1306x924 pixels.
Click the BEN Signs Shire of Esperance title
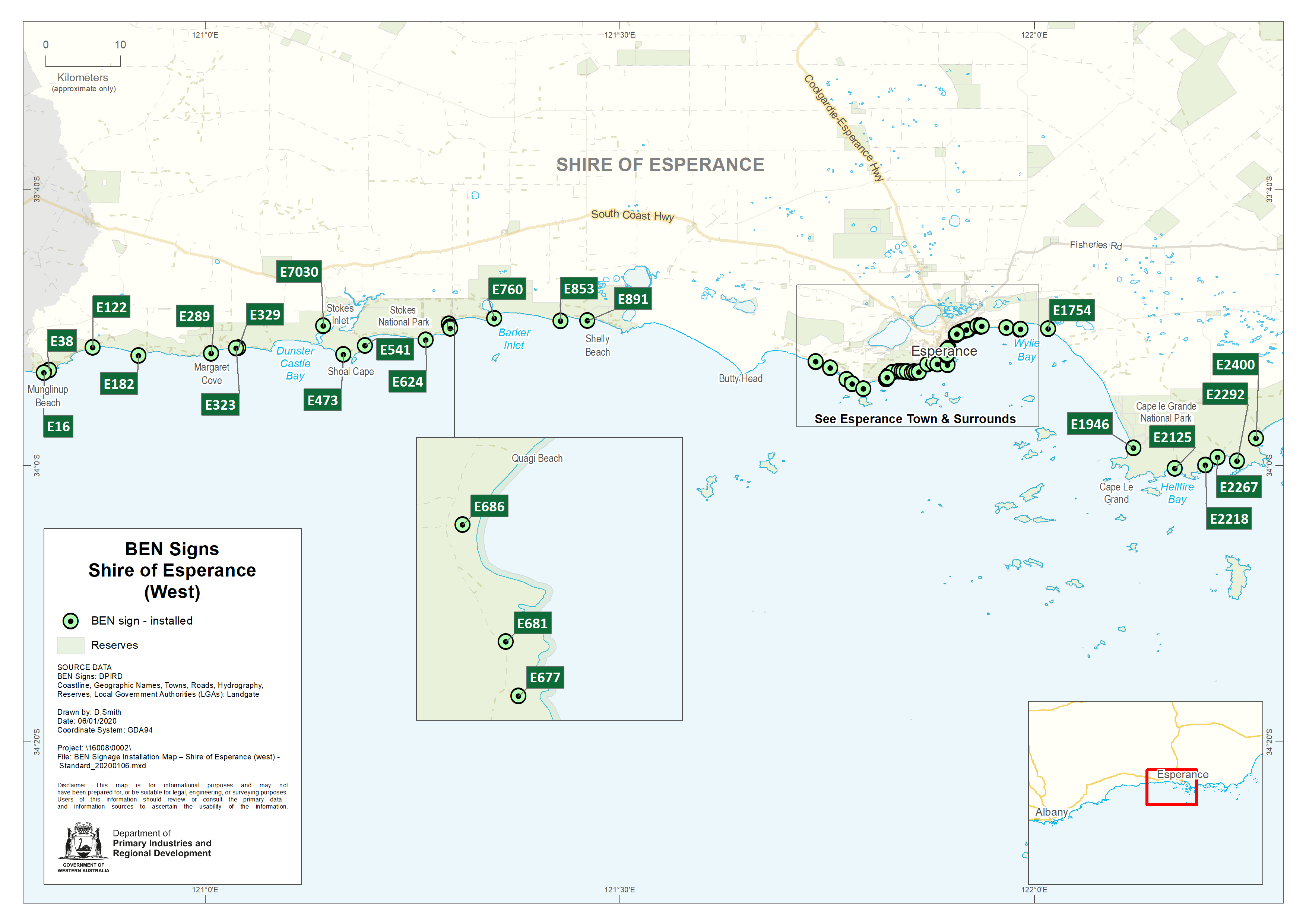point(172,571)
